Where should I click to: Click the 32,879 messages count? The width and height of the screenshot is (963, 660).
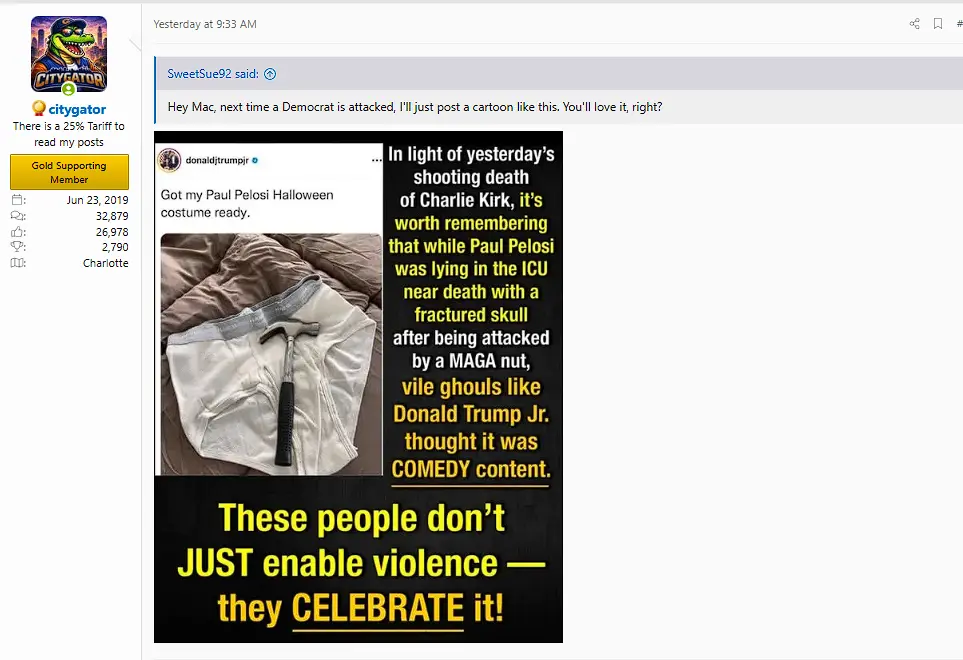pyautogui.click(x=112, y=216)
